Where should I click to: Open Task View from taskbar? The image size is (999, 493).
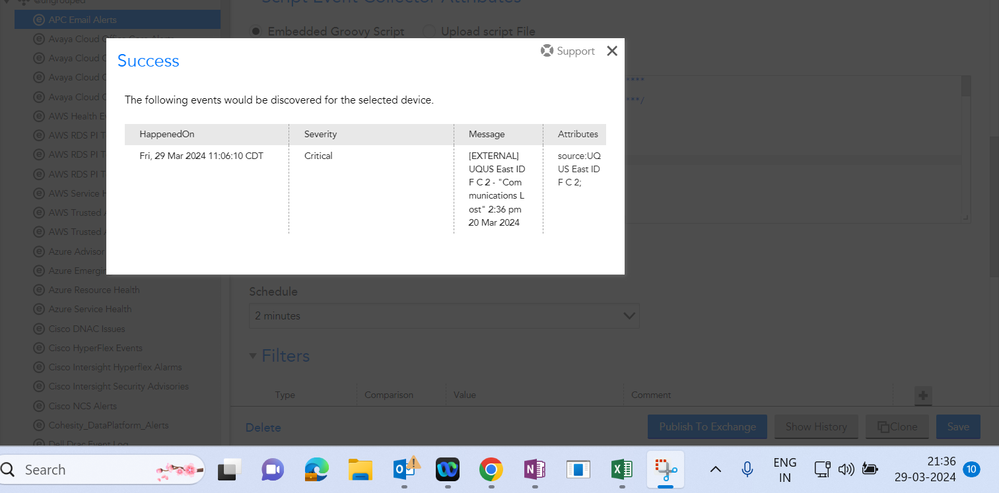tap(229, 469)
